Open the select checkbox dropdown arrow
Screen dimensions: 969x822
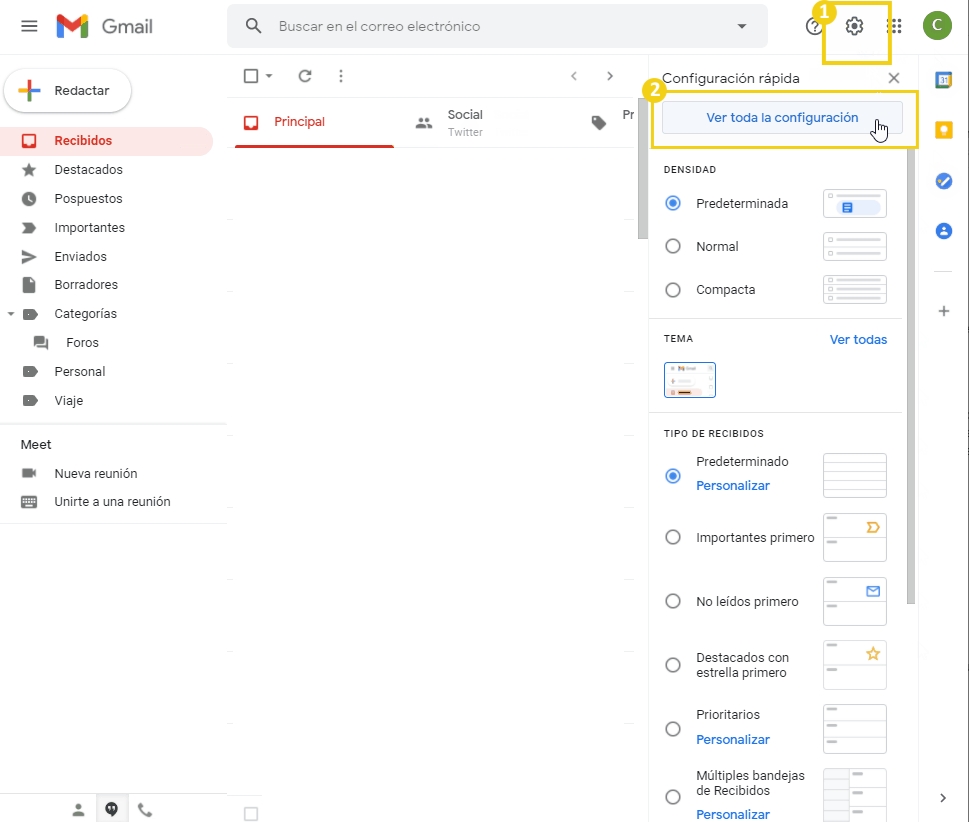(x=269, y=76)
